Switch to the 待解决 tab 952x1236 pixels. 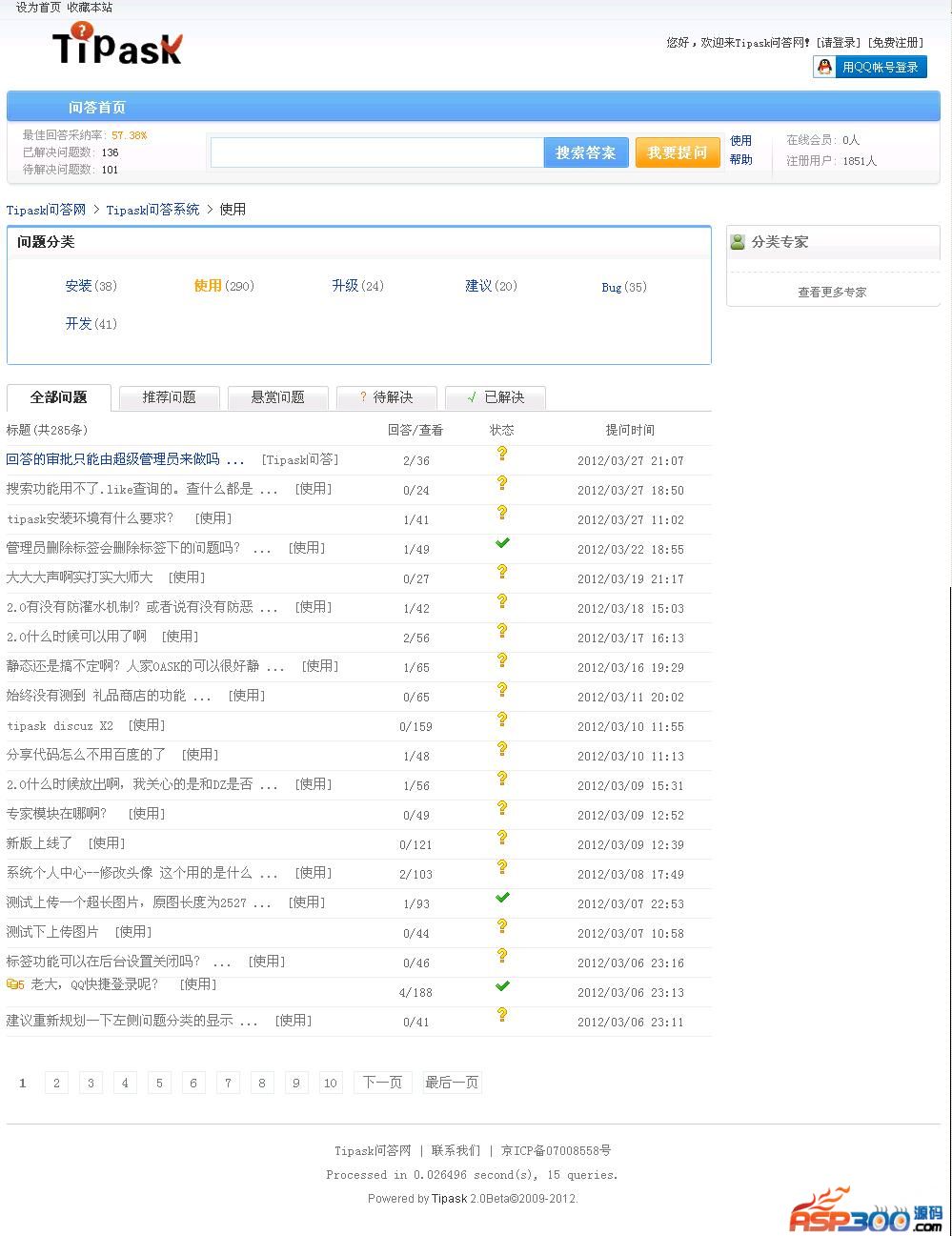[387, 397]
